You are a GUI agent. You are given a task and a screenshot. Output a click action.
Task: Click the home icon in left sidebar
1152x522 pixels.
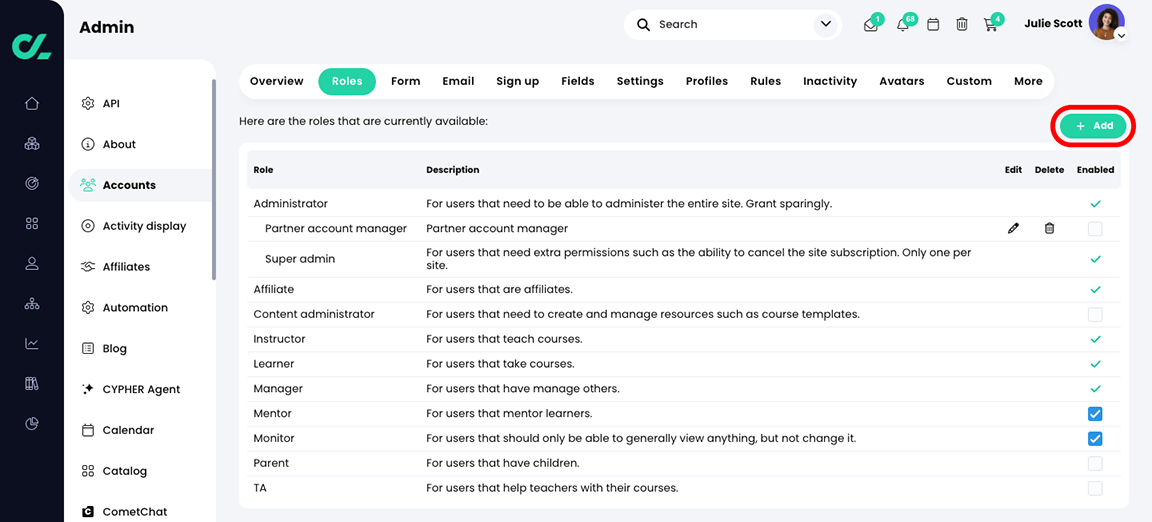(x=32, y=103)
